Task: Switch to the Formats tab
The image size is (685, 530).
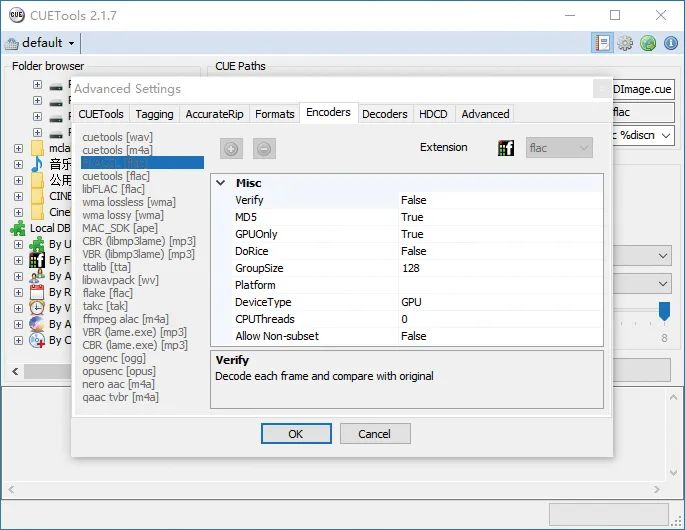Action: [x=274, y=114]
